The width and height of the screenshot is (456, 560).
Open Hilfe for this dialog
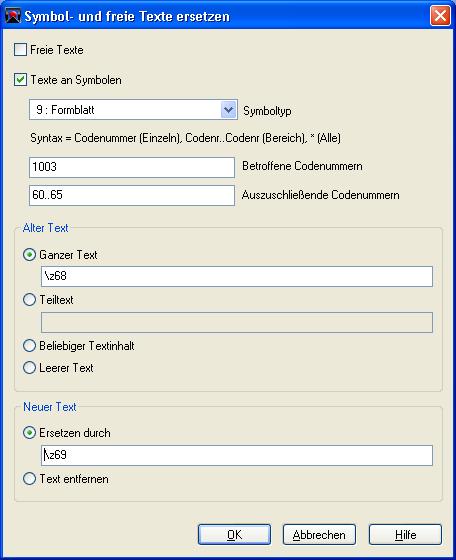[x=405, y=535]
